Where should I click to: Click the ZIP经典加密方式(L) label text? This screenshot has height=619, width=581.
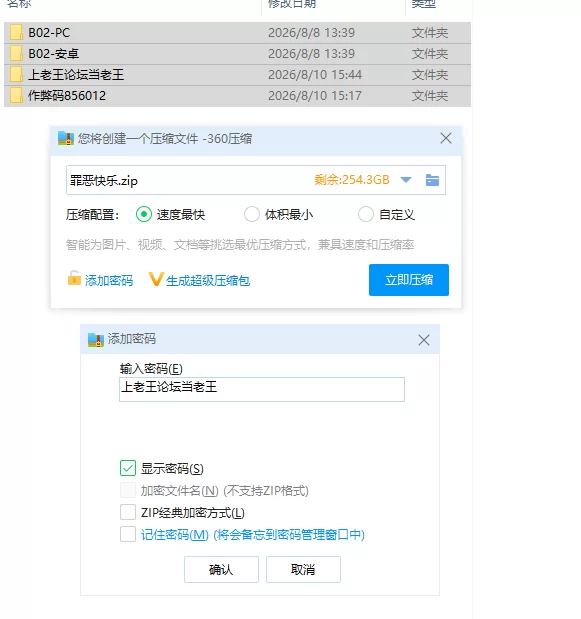193,512
